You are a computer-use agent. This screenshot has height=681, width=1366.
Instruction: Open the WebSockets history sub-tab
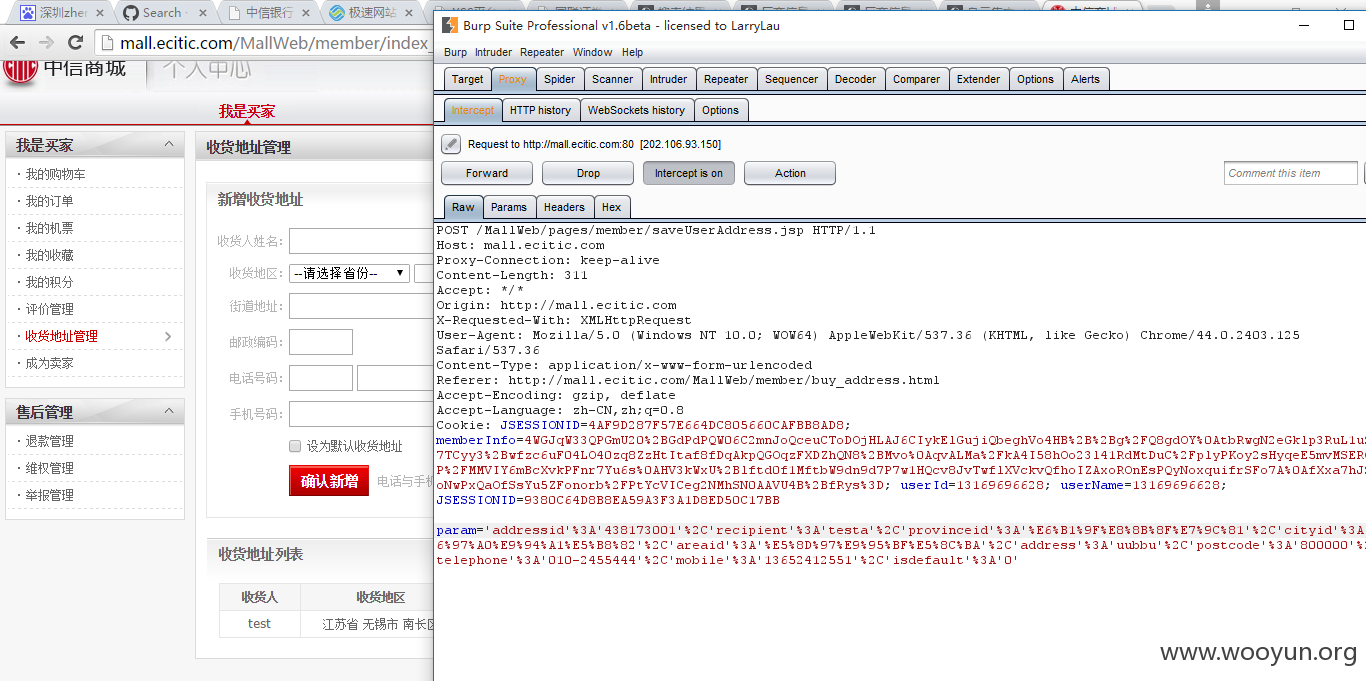click(636, 110)
